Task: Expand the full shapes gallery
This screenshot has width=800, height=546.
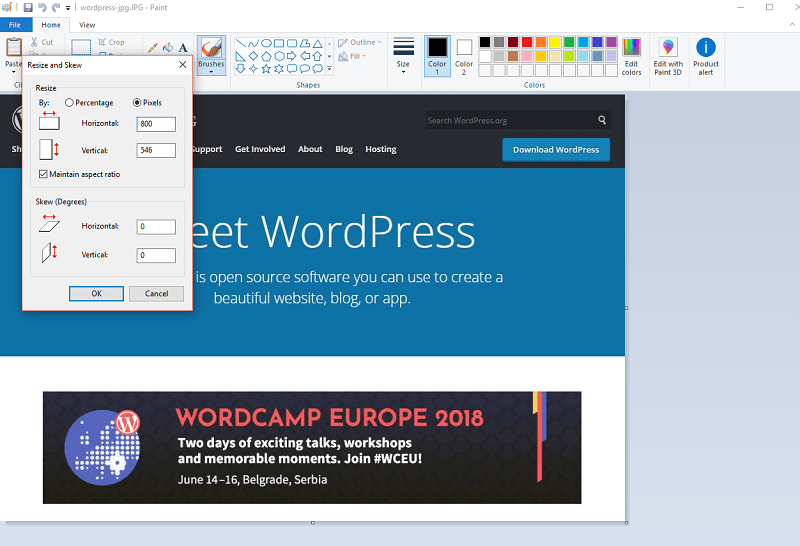Action: coord(330,68)
